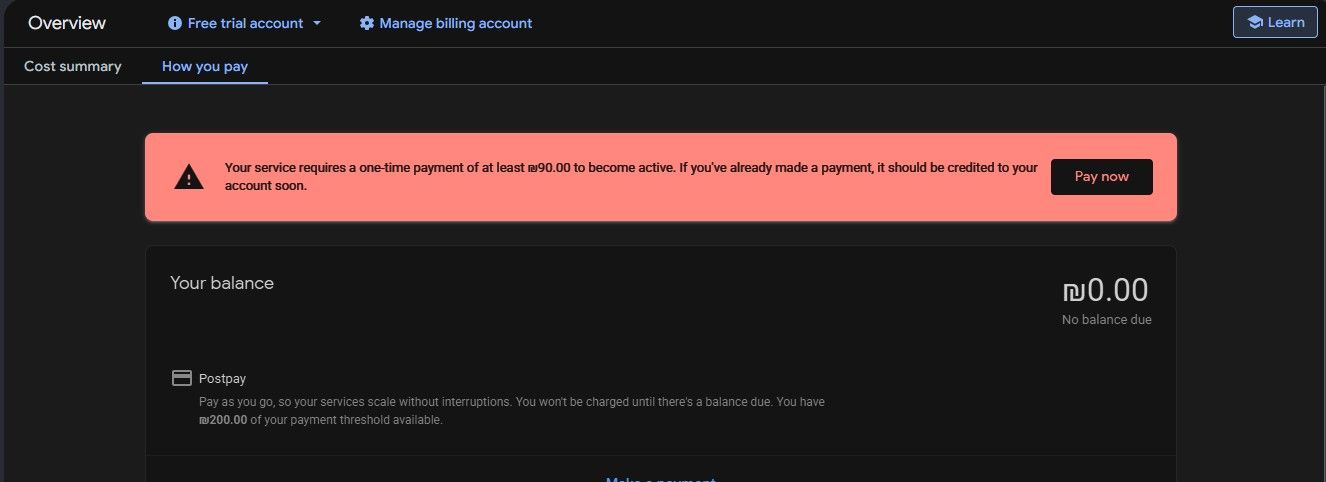1326x482 pixels.
Task: Click the ₪0.00 balance amount
Action: click(1105, 290)
